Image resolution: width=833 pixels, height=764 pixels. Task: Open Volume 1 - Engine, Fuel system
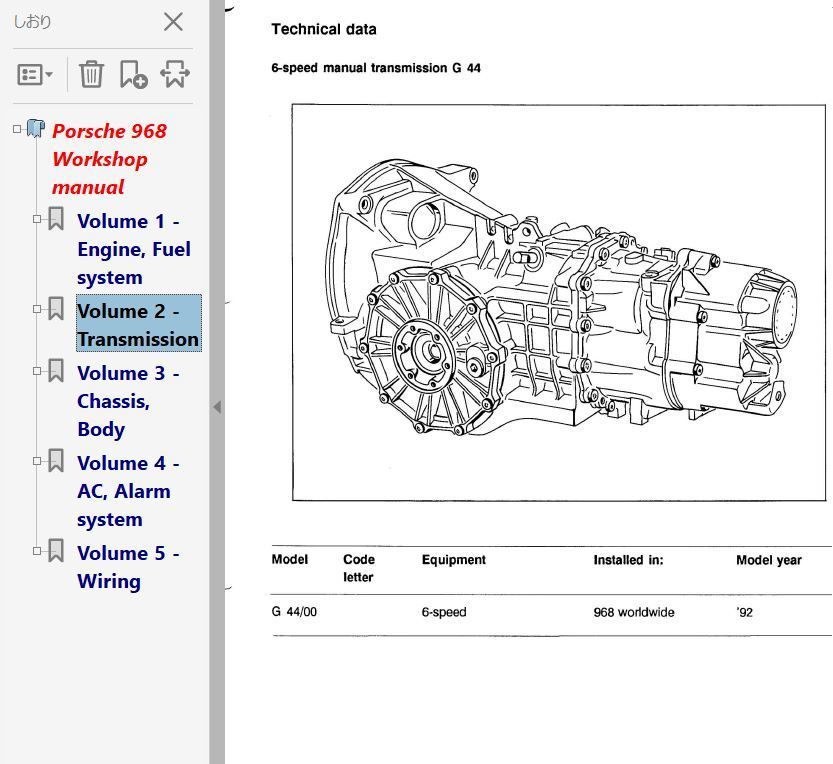134,249
